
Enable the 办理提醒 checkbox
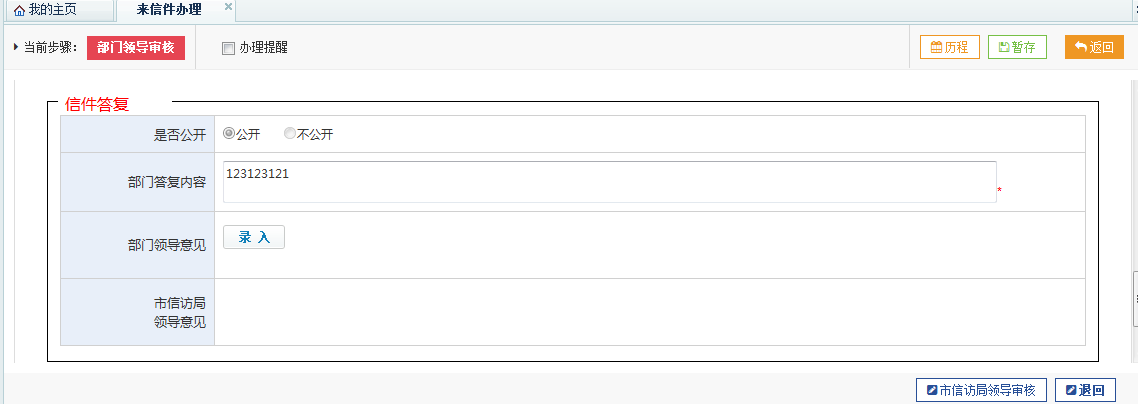click(x=229, y=49)
